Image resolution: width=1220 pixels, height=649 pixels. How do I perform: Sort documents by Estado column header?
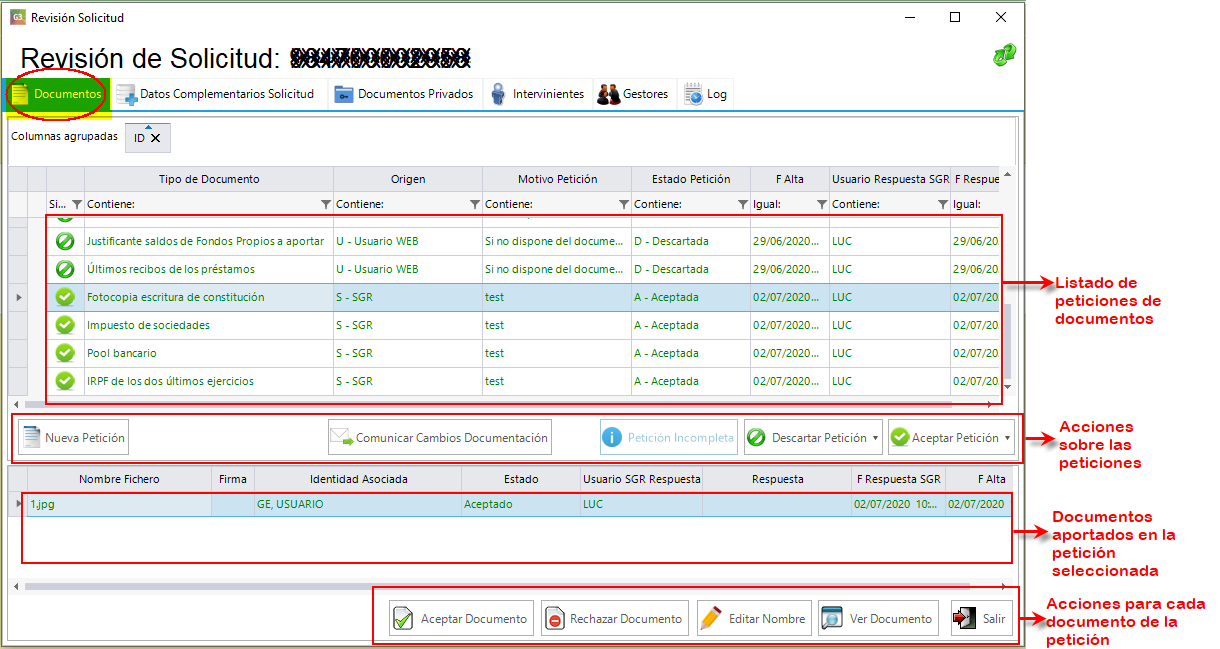pyautogui.click(x=521, y=479)
